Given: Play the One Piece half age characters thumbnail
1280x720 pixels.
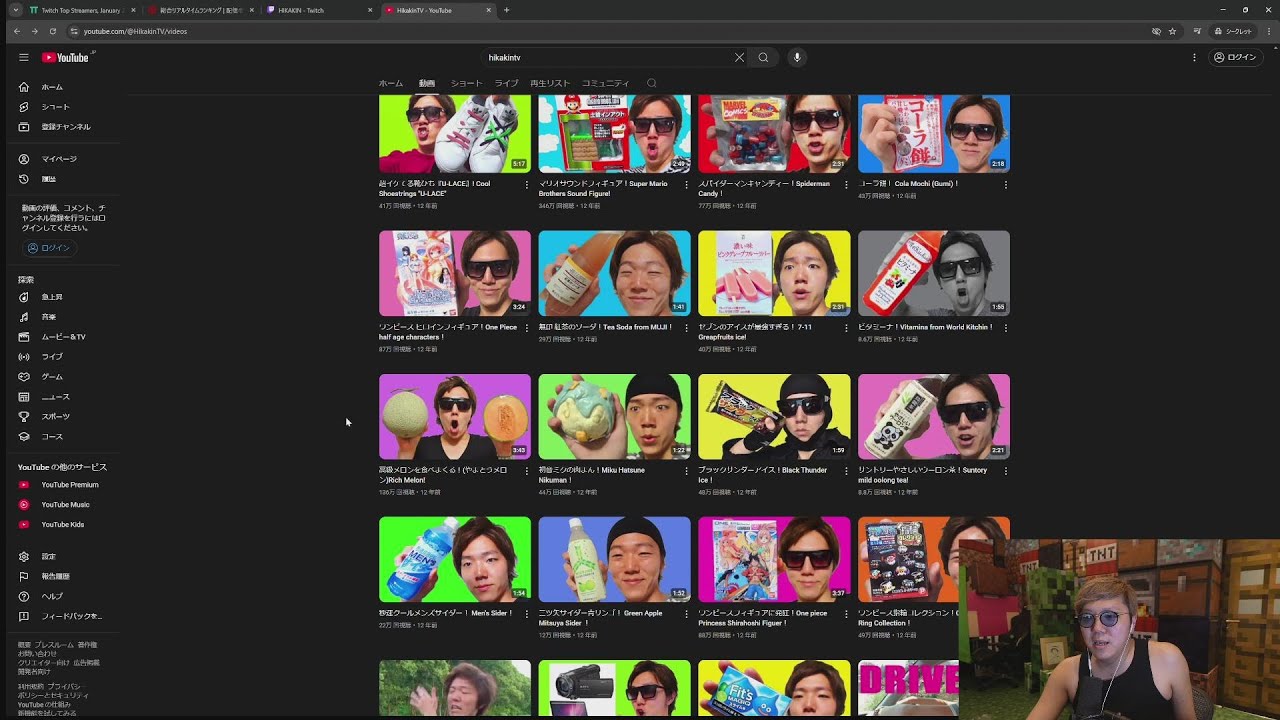Looking at the screenshot, I should 455,274.
